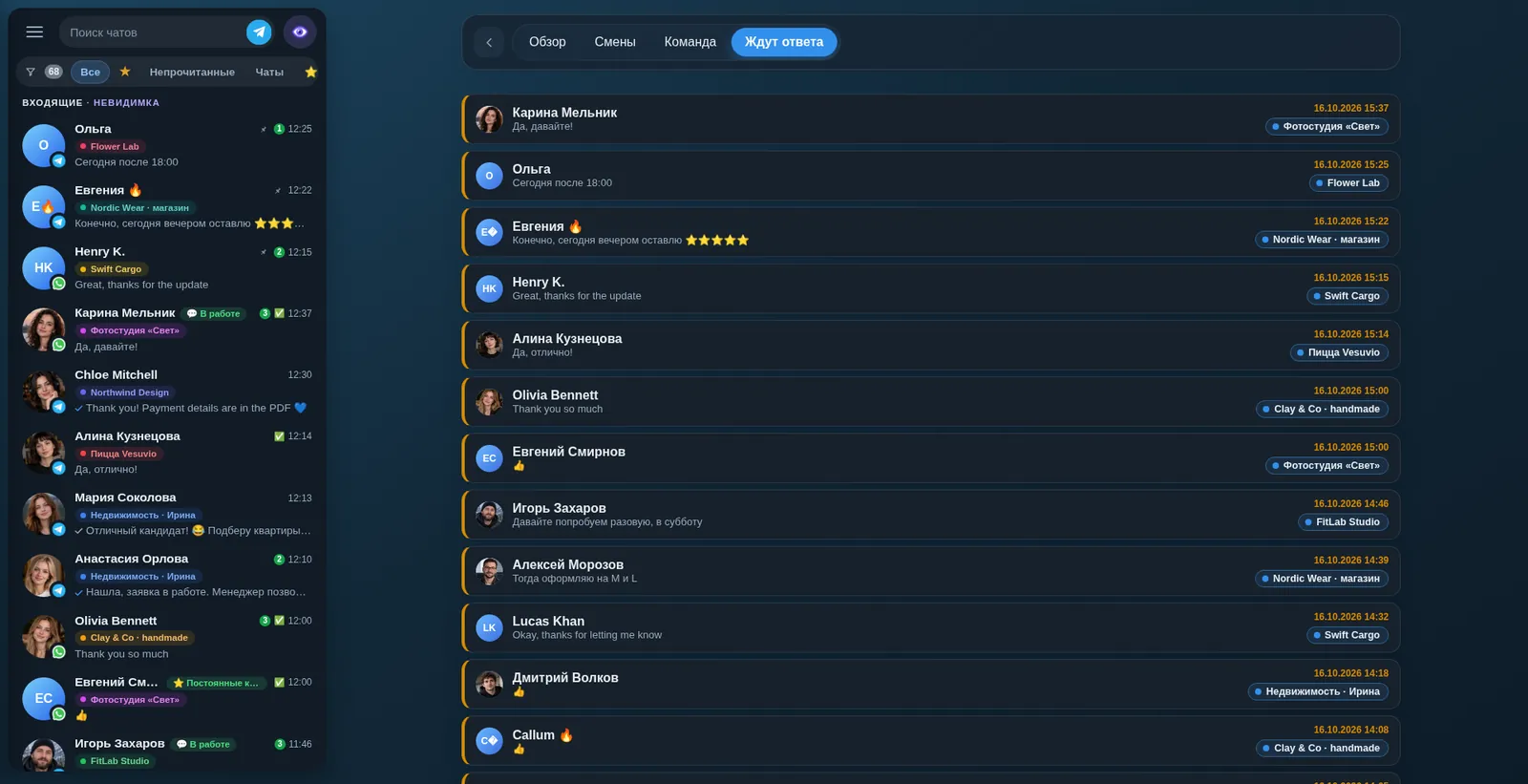The width and height of the screenshot is (1528, 784).
Task: Click the Telegram icon in the search bar
Action: 259,32
